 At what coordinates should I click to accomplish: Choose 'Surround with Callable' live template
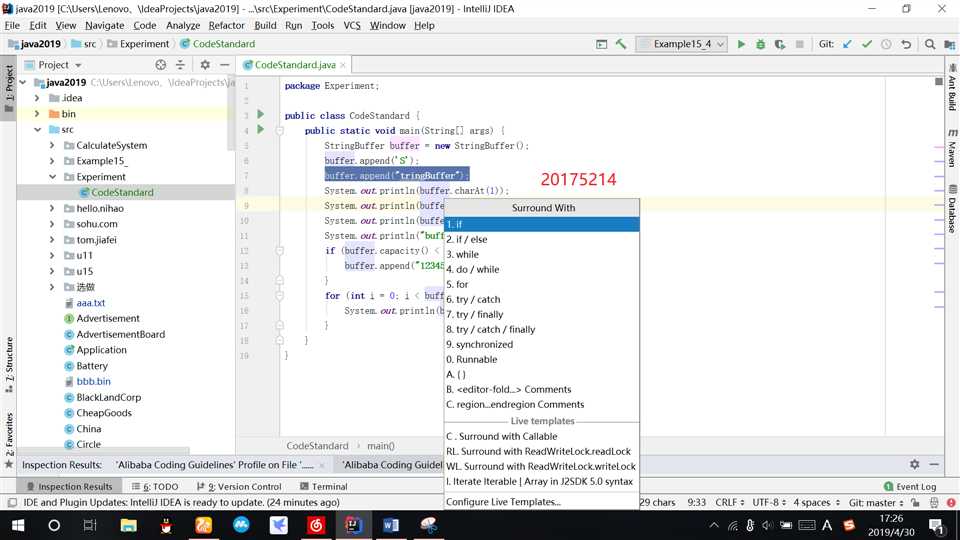[542, 436]
